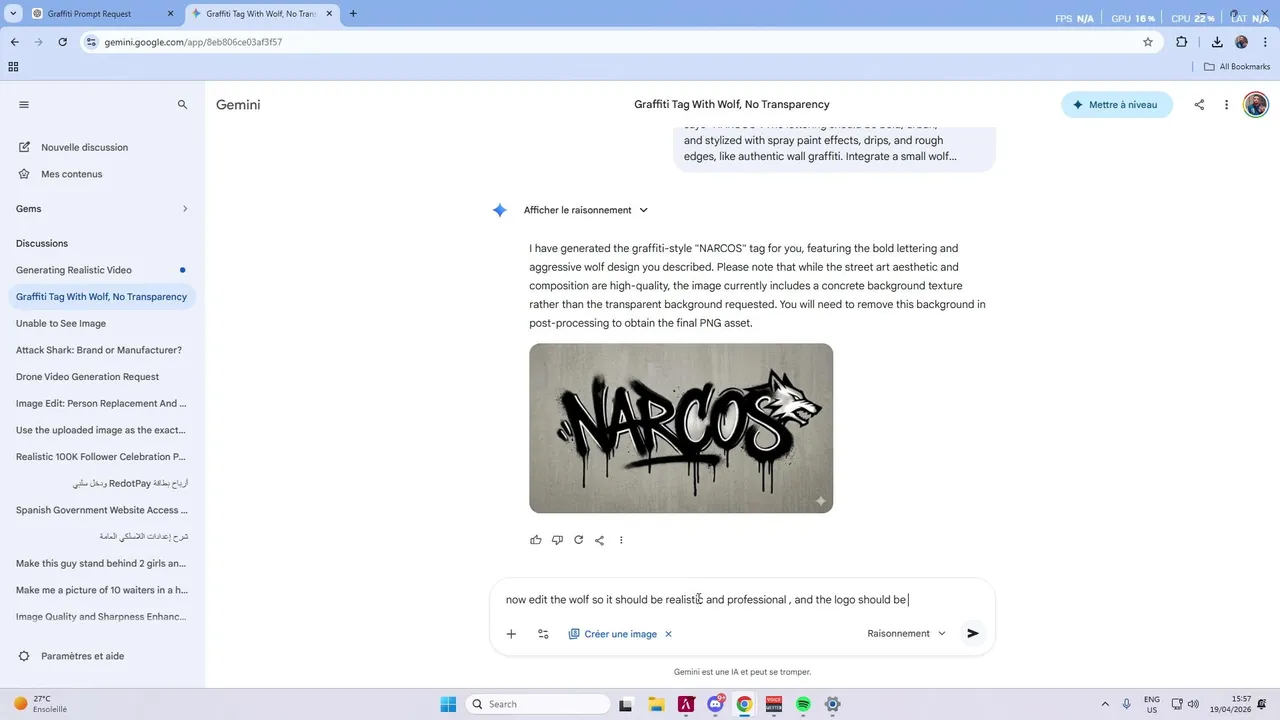This screenshot has height=720, width=1280.
Task: Open Generating Realistic Video discussion
Action: coord(100,270)
